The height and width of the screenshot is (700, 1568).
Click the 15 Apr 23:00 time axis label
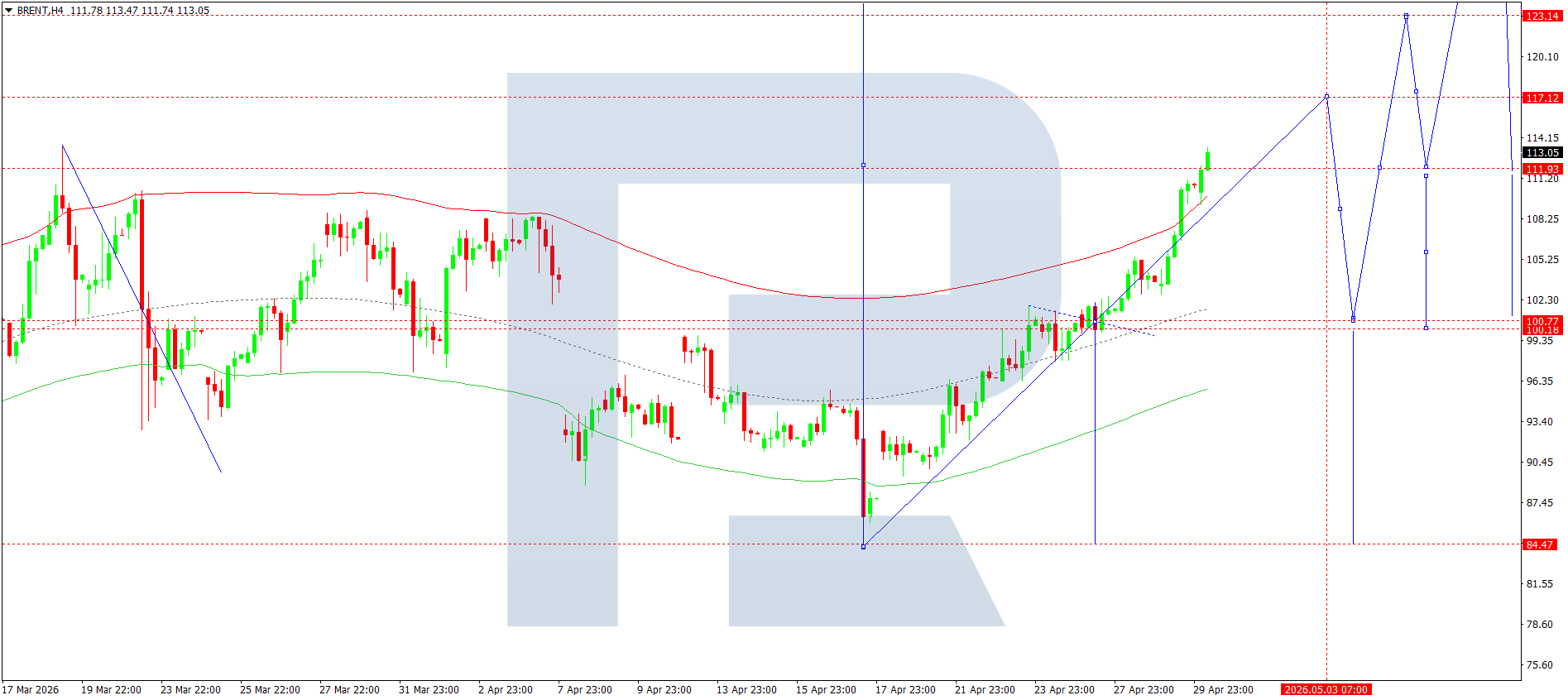825,689
